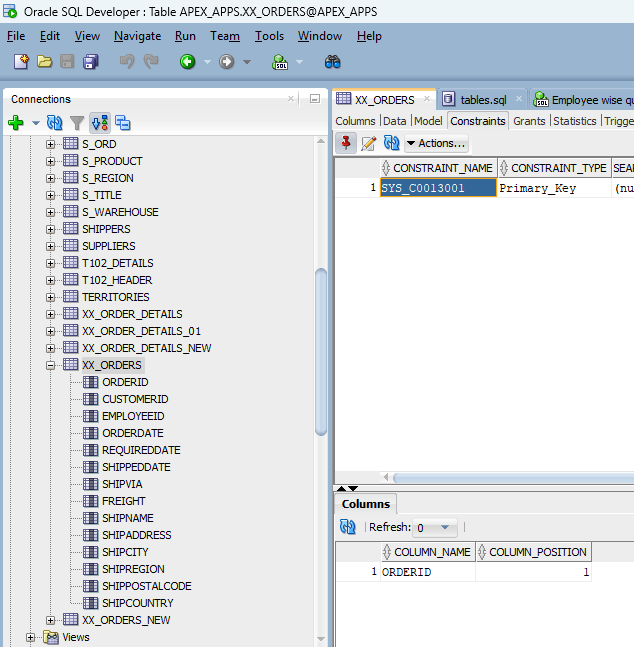
Task: Click the New file toolbar icon
Action: coord(21,62)
